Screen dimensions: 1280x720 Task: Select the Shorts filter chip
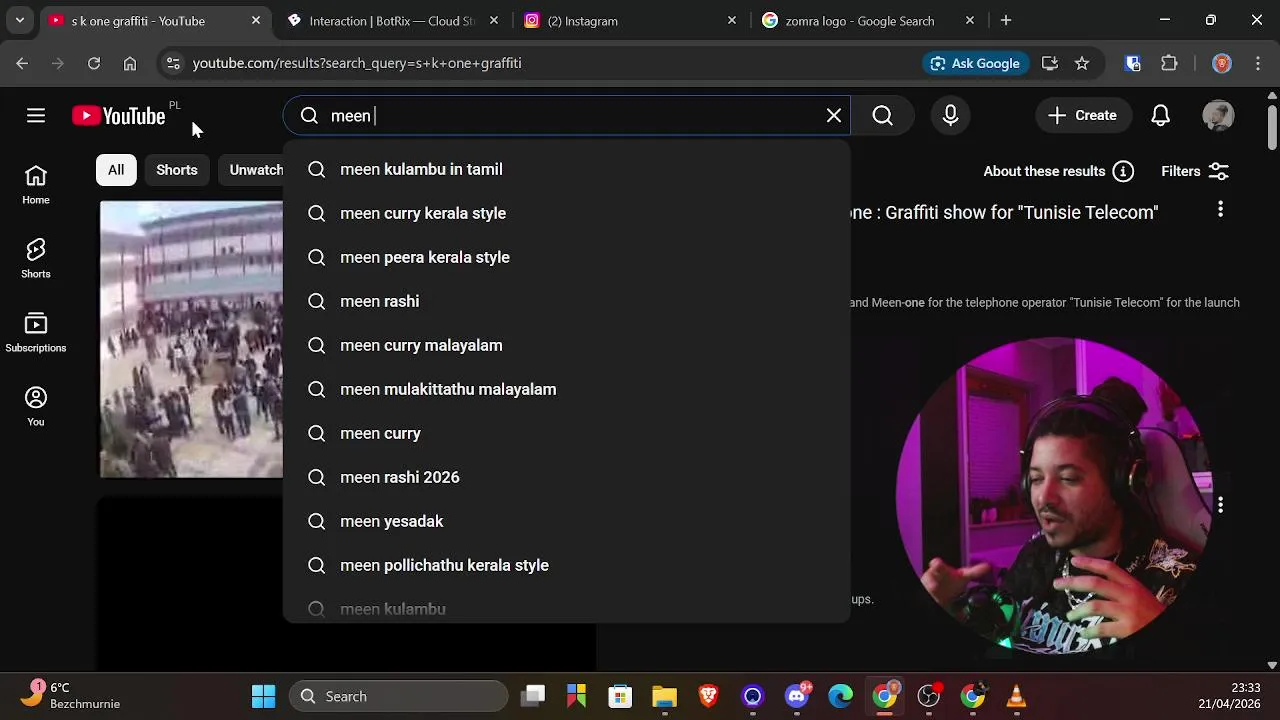(177, 170)
